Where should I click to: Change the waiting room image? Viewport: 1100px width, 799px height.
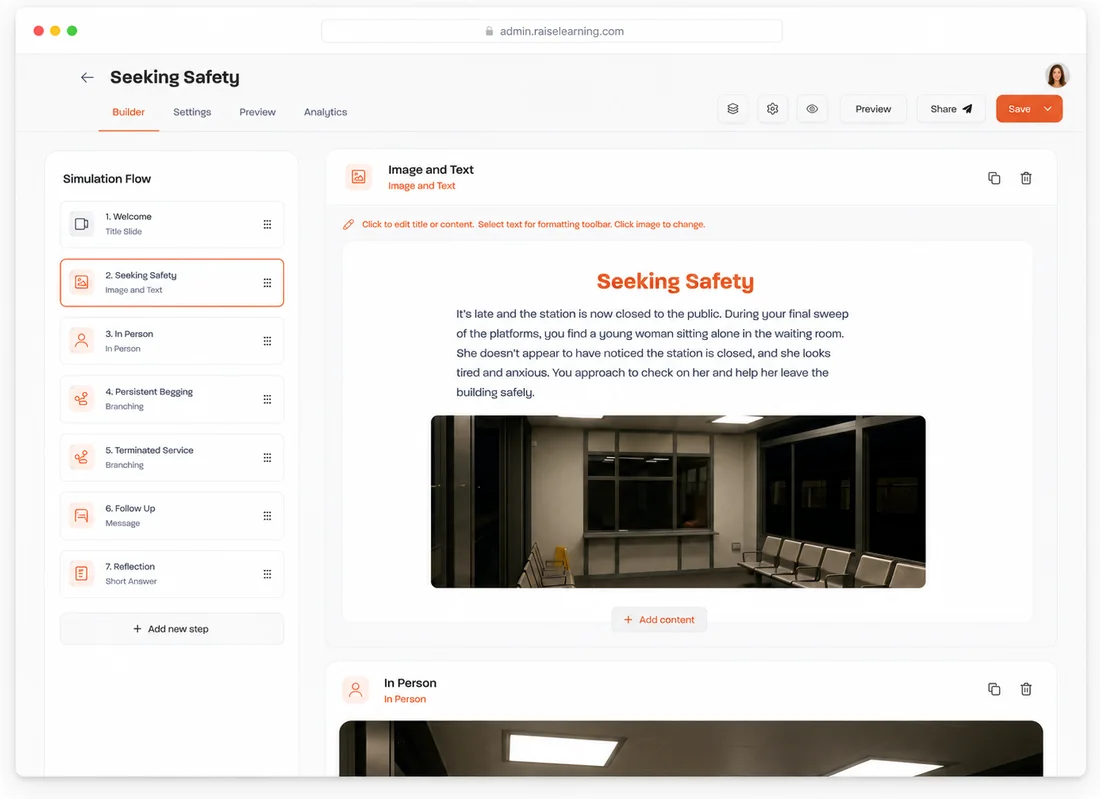(x=678, y=502)
